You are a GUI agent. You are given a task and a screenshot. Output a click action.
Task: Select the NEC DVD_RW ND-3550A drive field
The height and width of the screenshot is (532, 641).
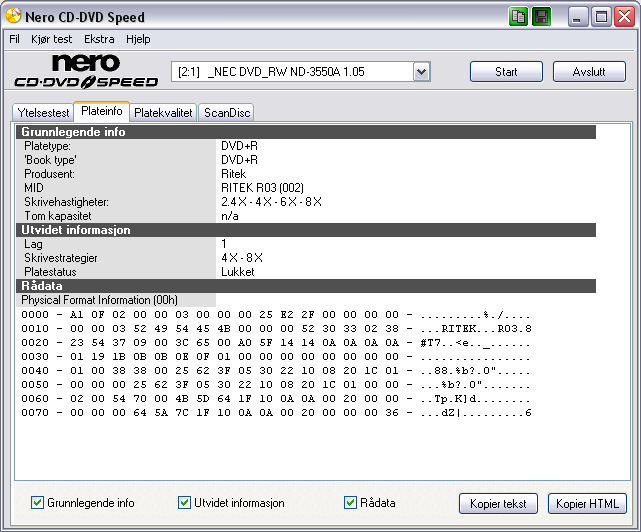292,72
